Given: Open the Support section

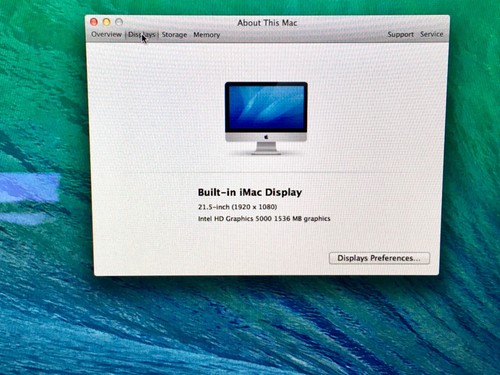Looking at the screenshot, I should [400, 35].
